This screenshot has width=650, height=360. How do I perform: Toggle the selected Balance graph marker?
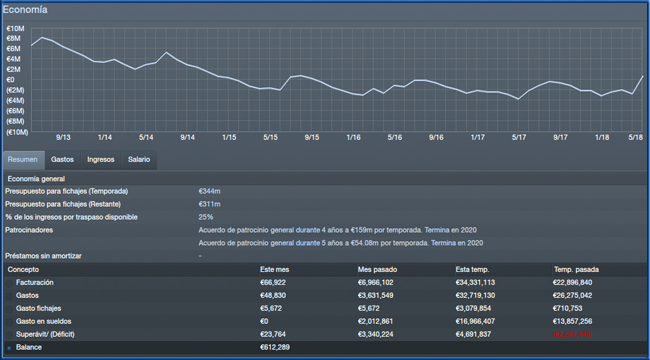click(x=9, y=348)
